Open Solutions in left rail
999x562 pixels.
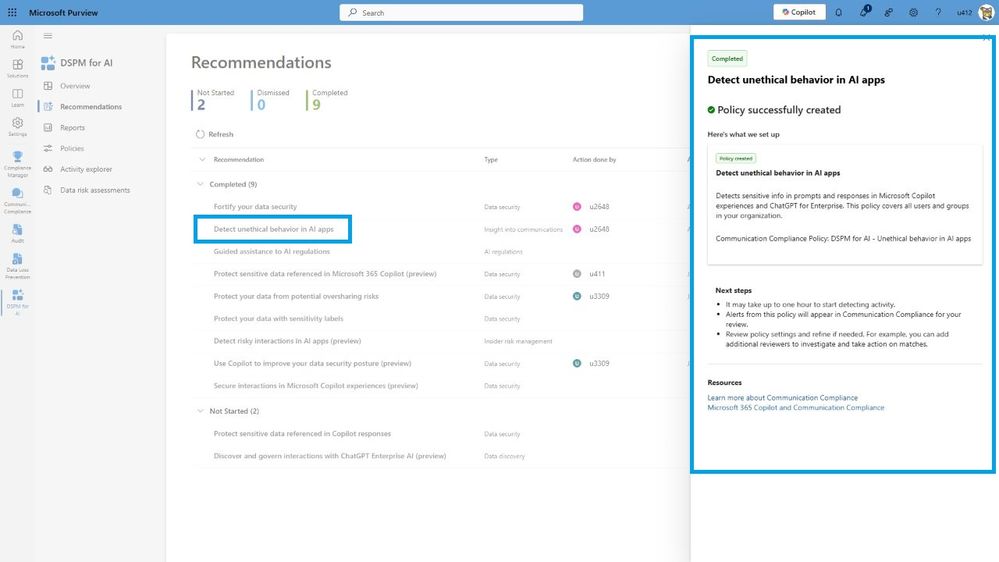point(18,68)
